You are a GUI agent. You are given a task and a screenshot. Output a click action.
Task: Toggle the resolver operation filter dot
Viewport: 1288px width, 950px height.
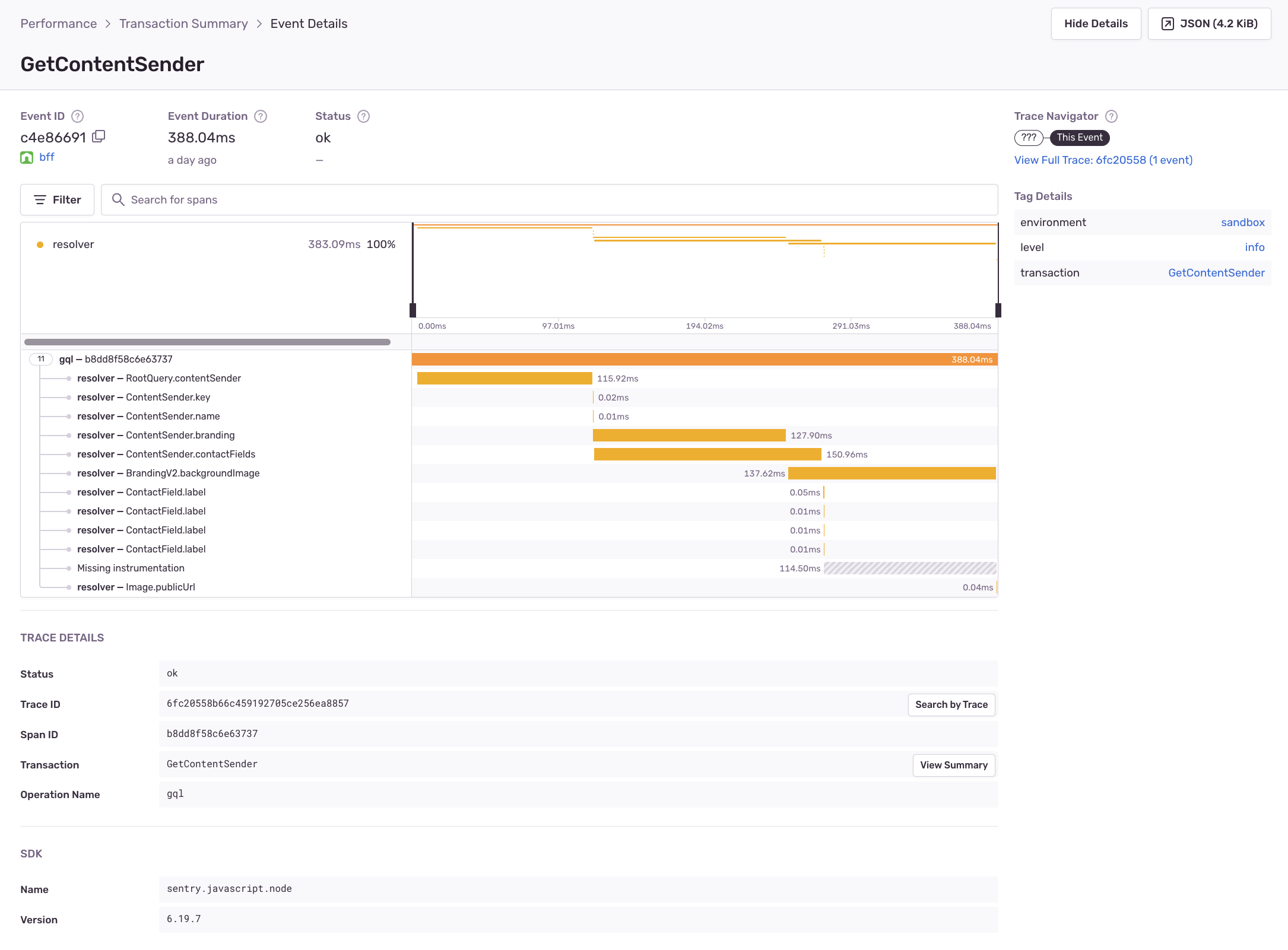point(40,244)
